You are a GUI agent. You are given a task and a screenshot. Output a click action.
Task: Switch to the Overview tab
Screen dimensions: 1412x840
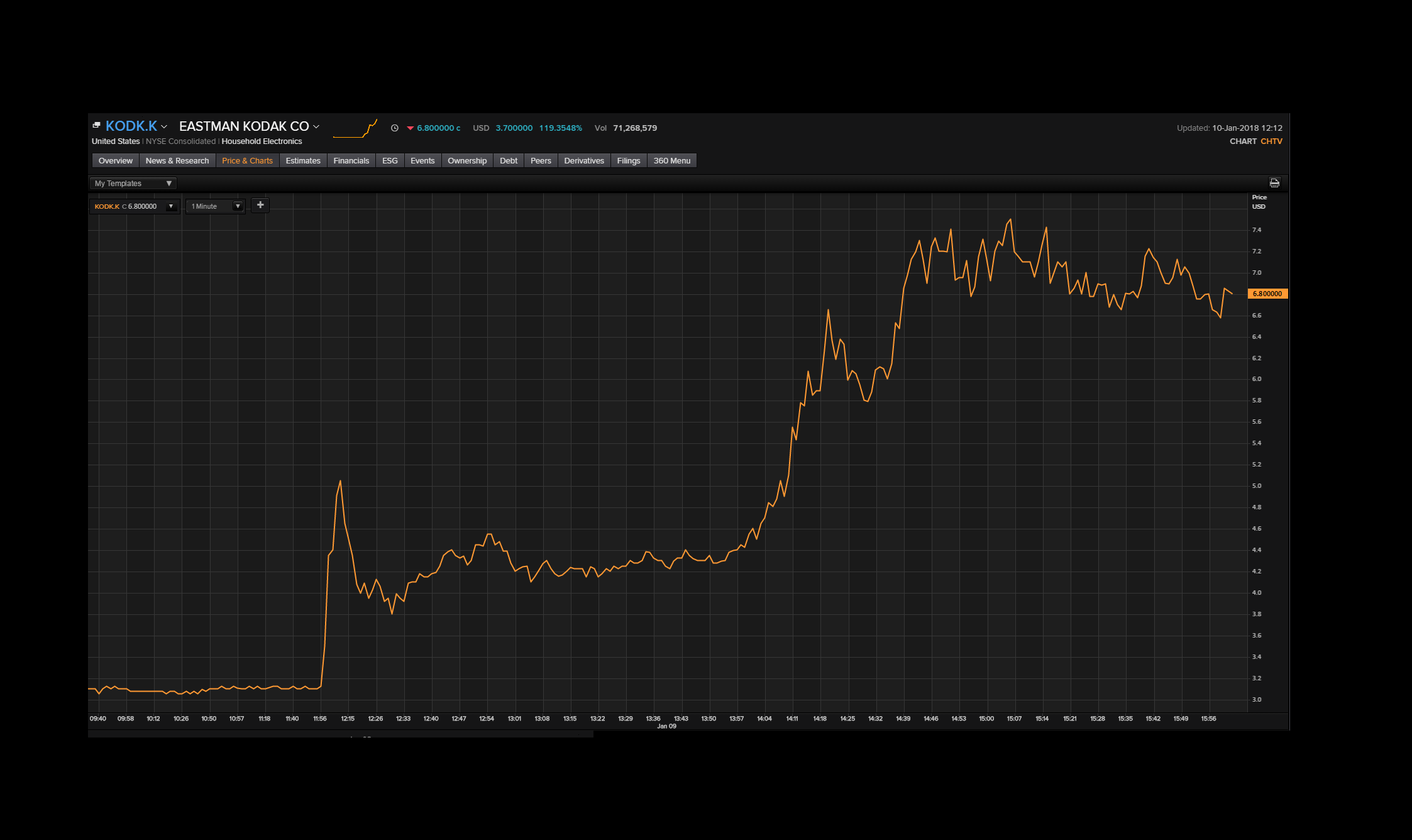(115, 160)
